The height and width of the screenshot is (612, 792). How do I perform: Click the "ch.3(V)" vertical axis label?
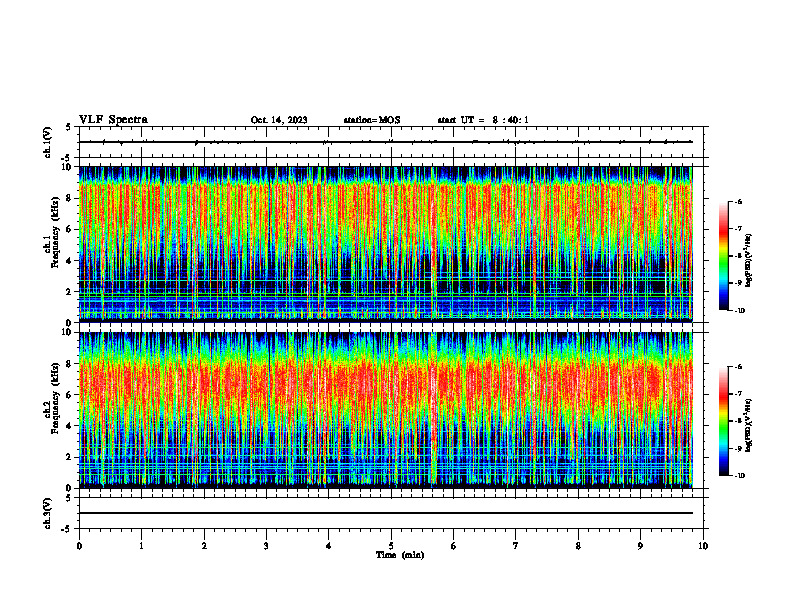[47, 513]
